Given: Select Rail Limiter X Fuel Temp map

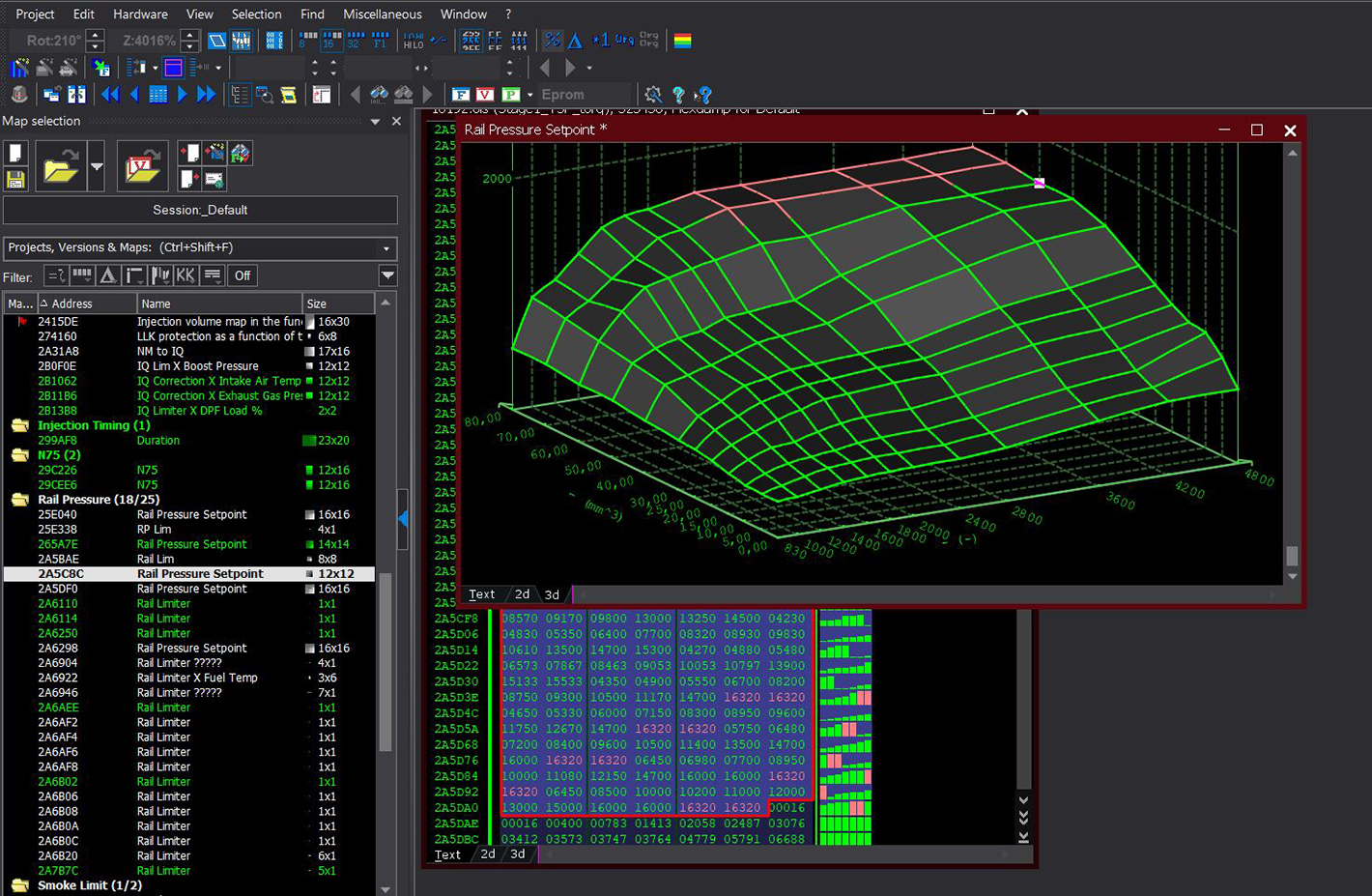Looking at the screenshot, I should click(197, 678).
